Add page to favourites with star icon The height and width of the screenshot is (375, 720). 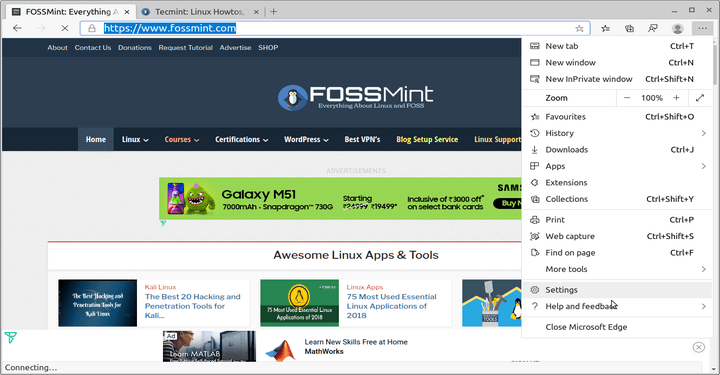pos(579,28)
